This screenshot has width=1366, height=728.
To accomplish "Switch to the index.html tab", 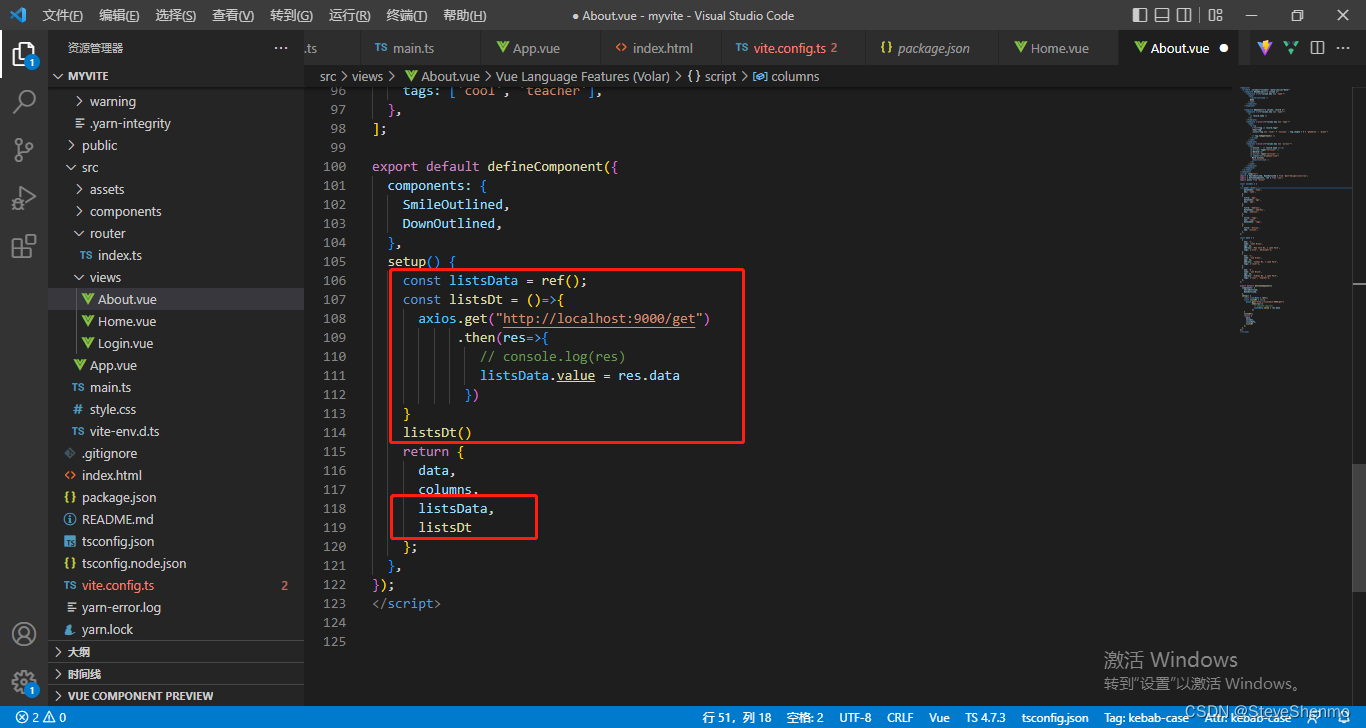I will coord(662,48).
